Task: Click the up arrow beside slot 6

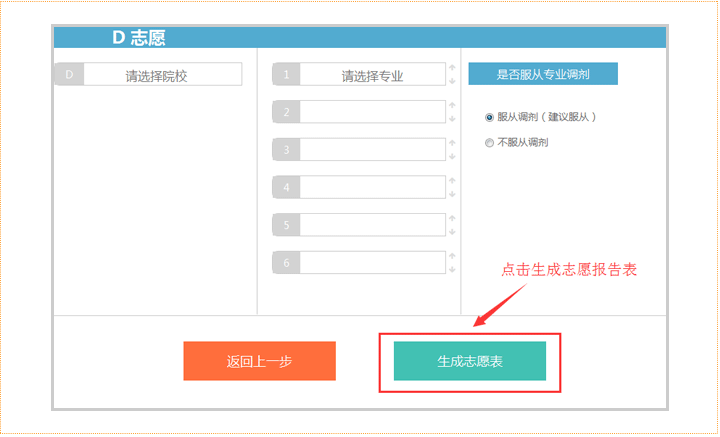Action: click(452, 256)
